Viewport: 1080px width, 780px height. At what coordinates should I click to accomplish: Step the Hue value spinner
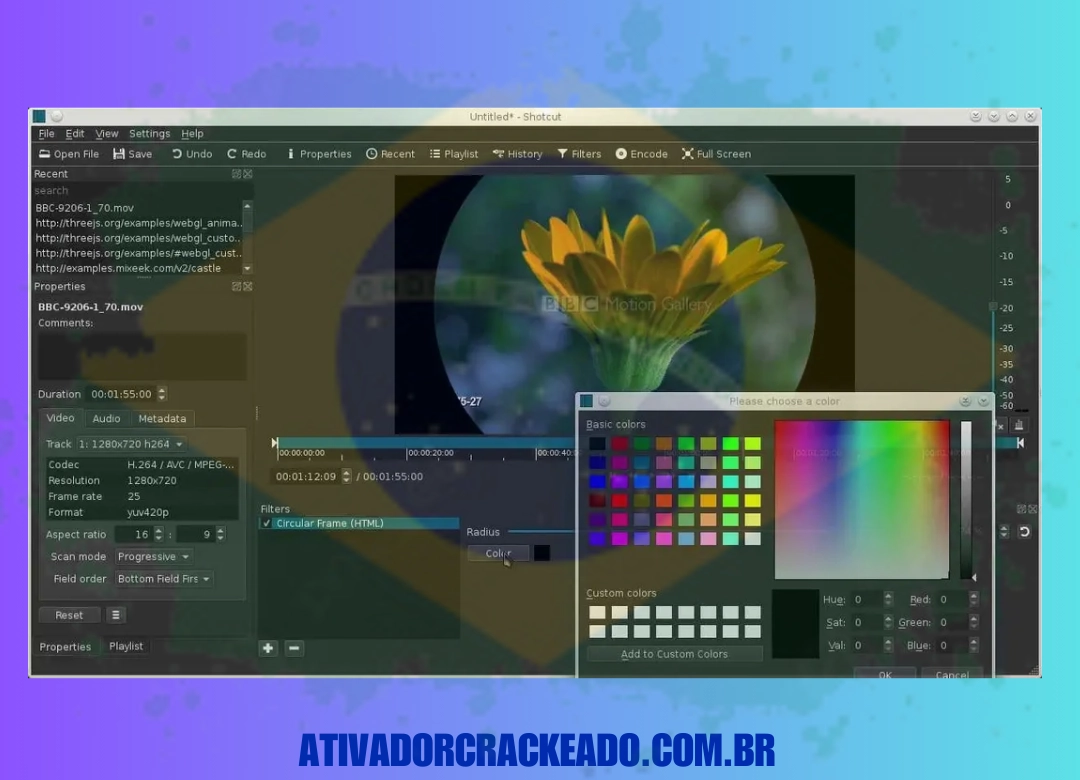(888, 599)
